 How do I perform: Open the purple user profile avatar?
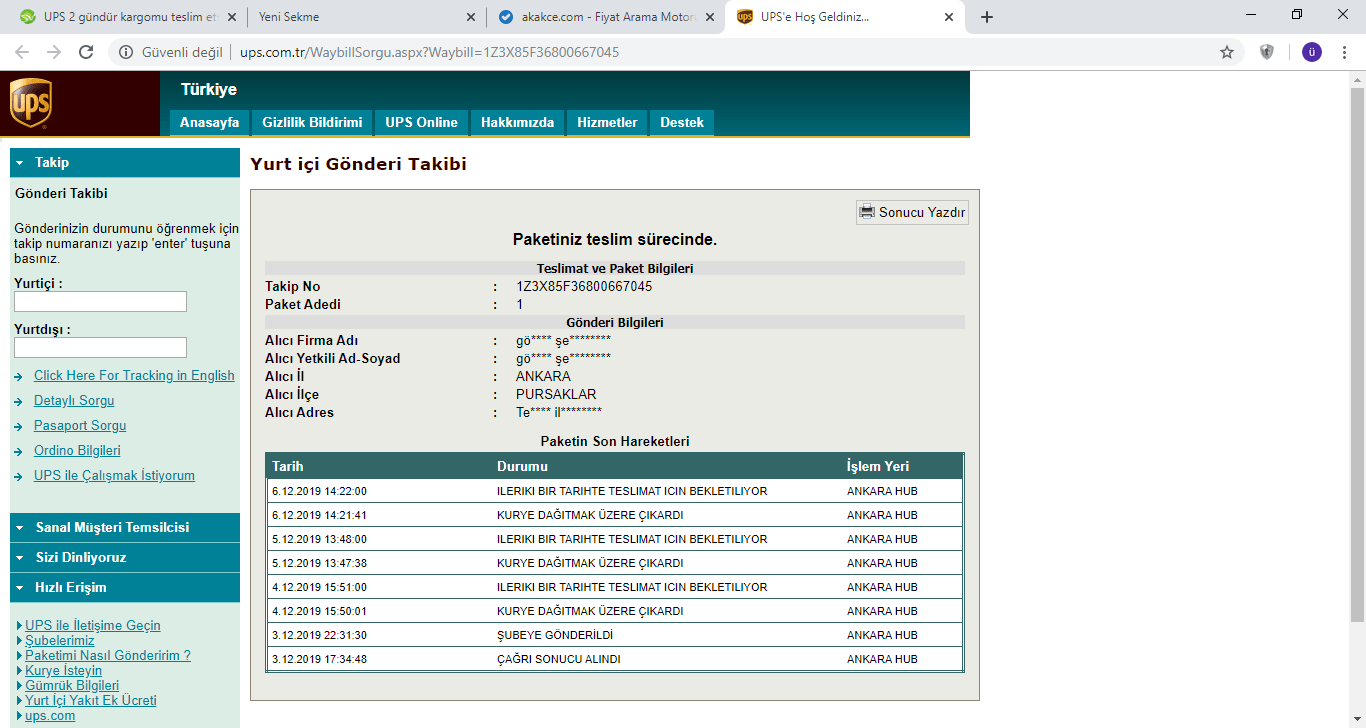[1311, 52]
